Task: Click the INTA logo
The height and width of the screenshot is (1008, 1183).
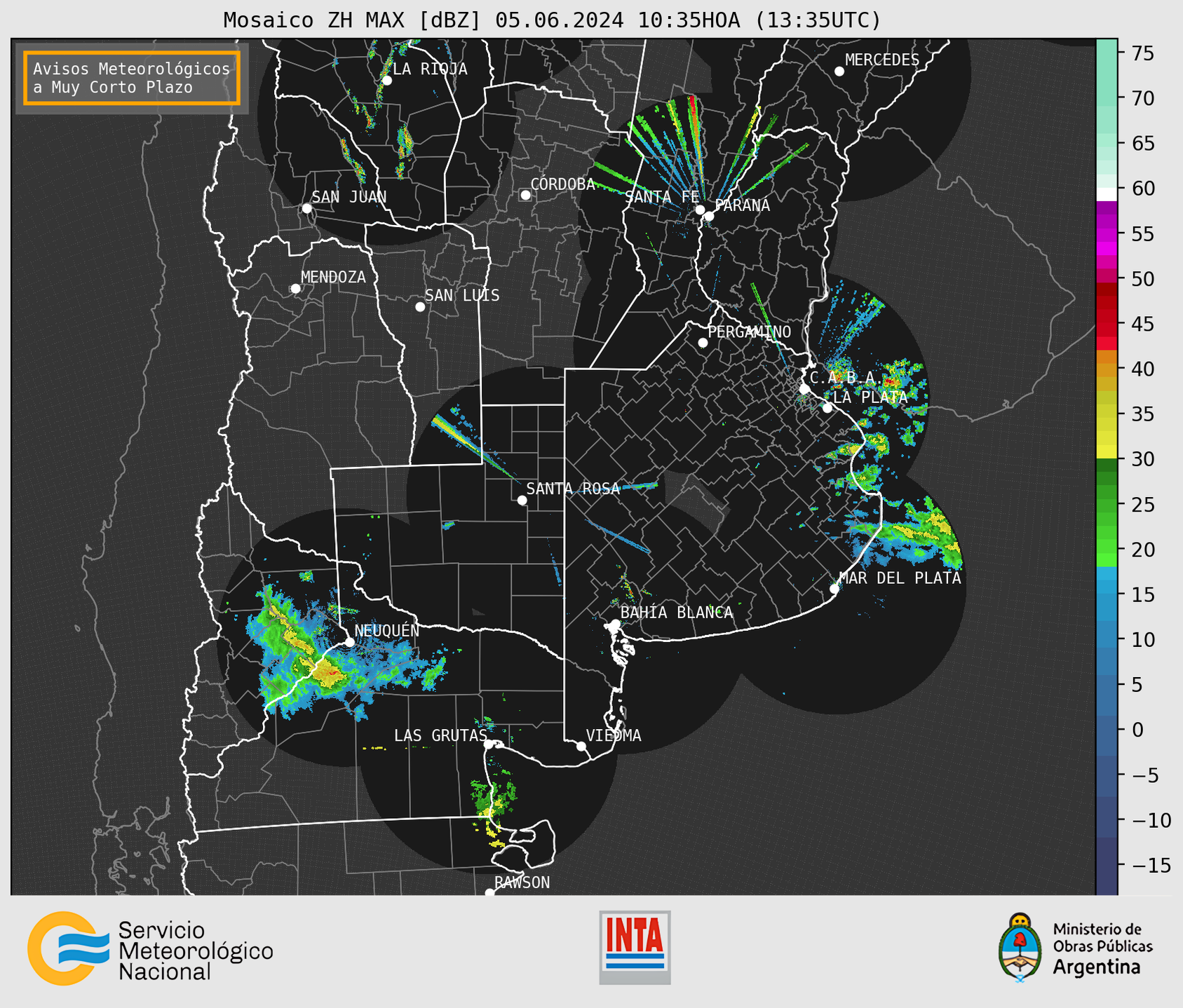Action: (635, 947)
